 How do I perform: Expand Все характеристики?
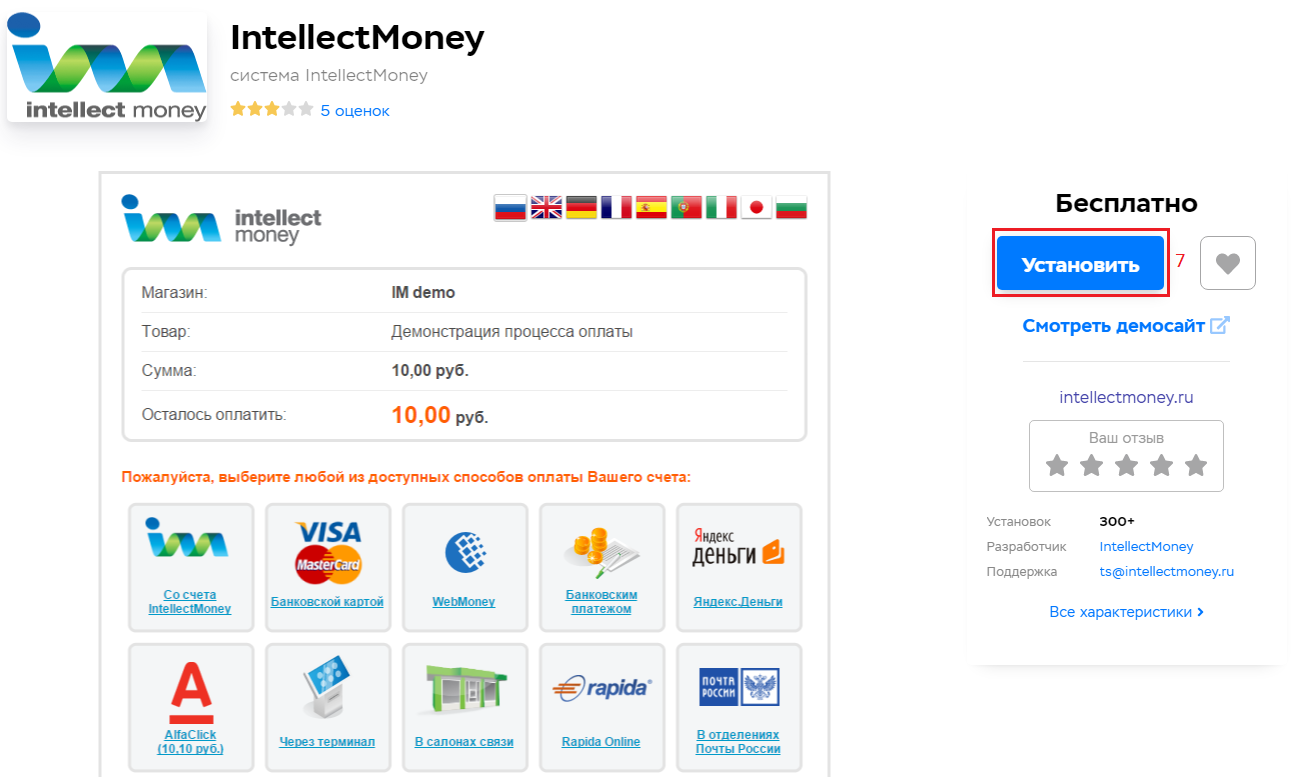1126,611
